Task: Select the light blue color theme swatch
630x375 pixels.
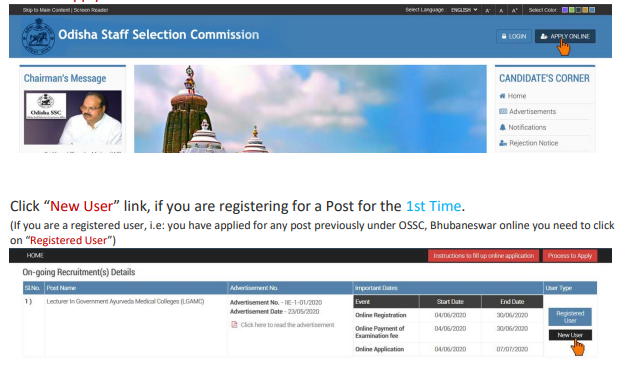Action: (592, 10)
